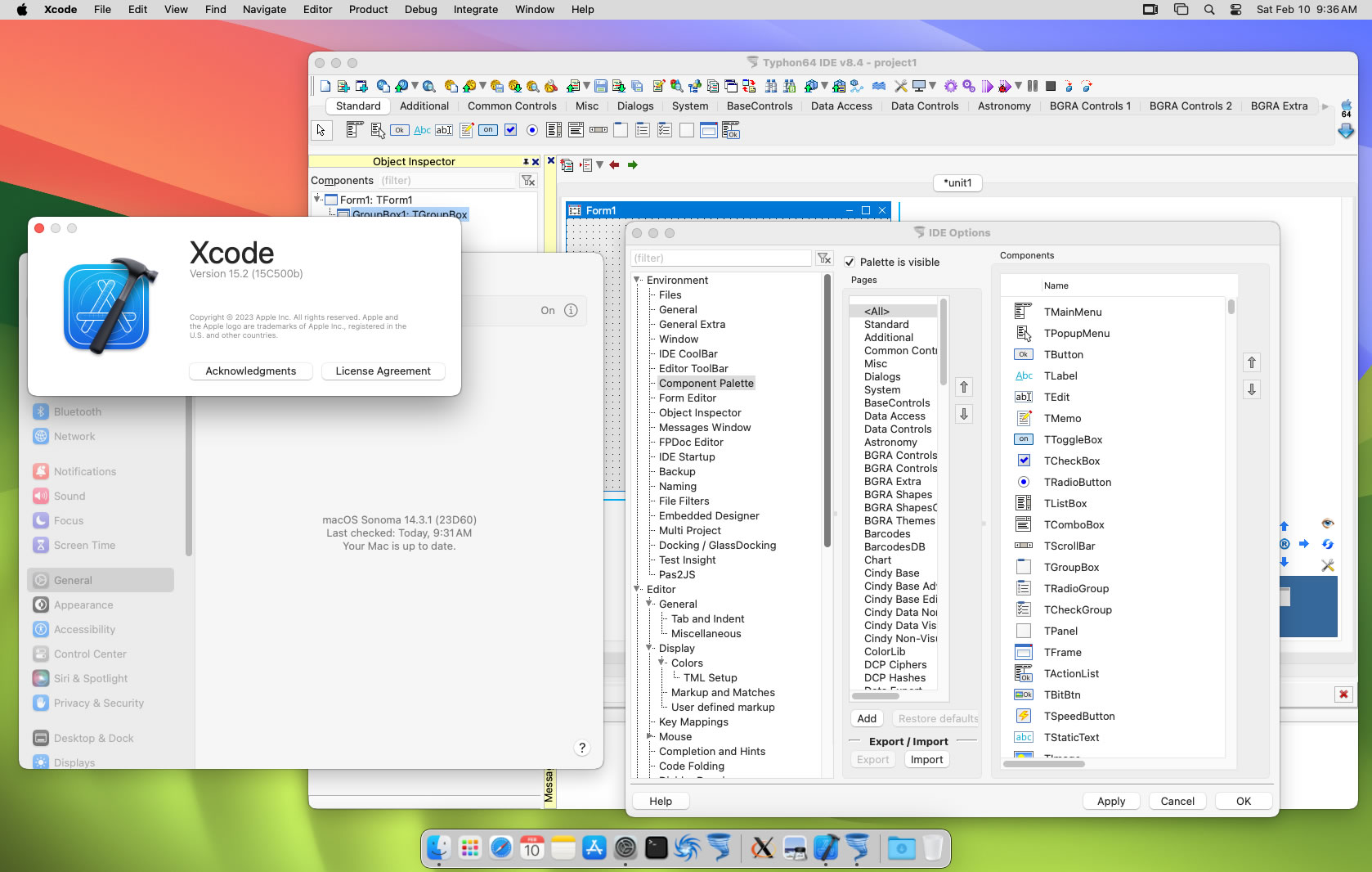Click the Help button in IDE Options

(661, 801)
